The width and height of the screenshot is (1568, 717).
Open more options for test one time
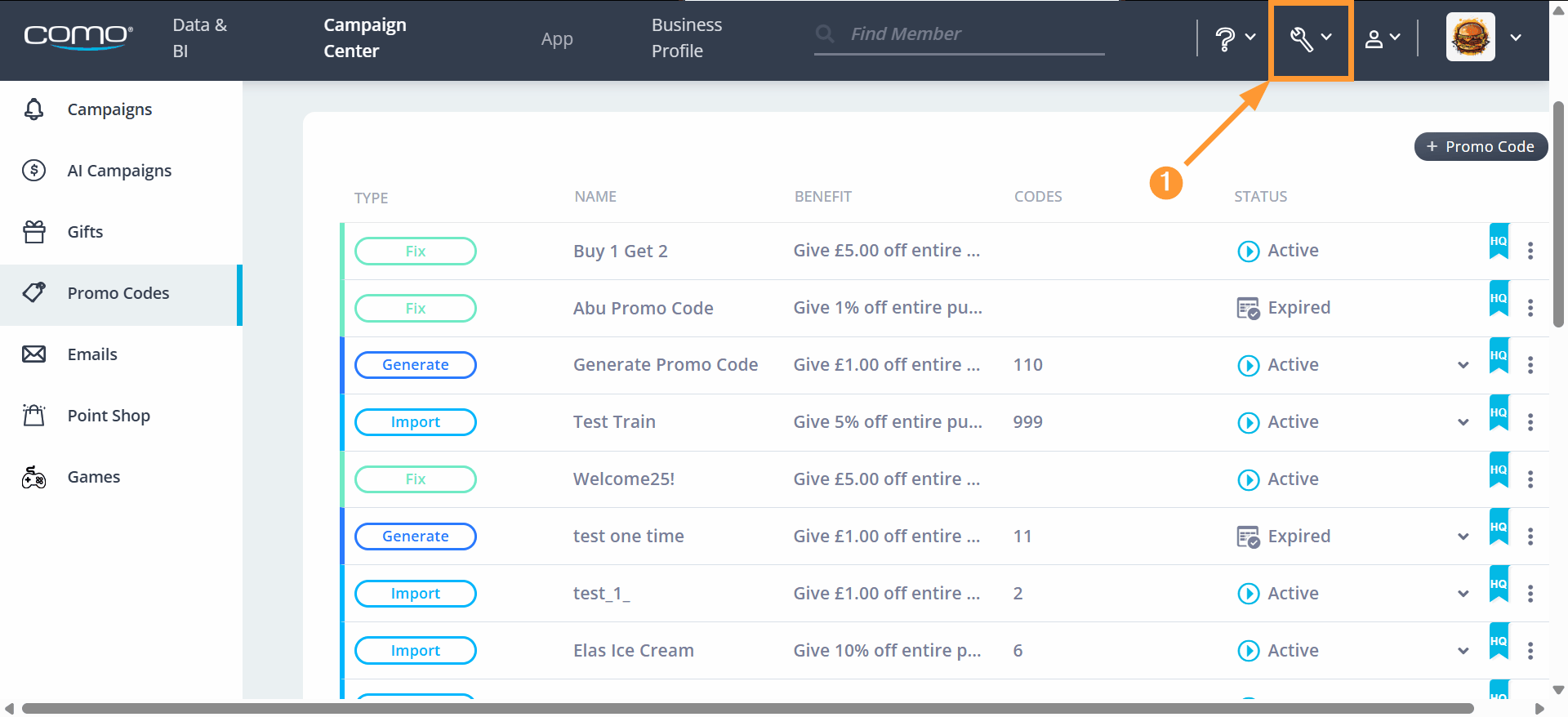click(1530, 537)
